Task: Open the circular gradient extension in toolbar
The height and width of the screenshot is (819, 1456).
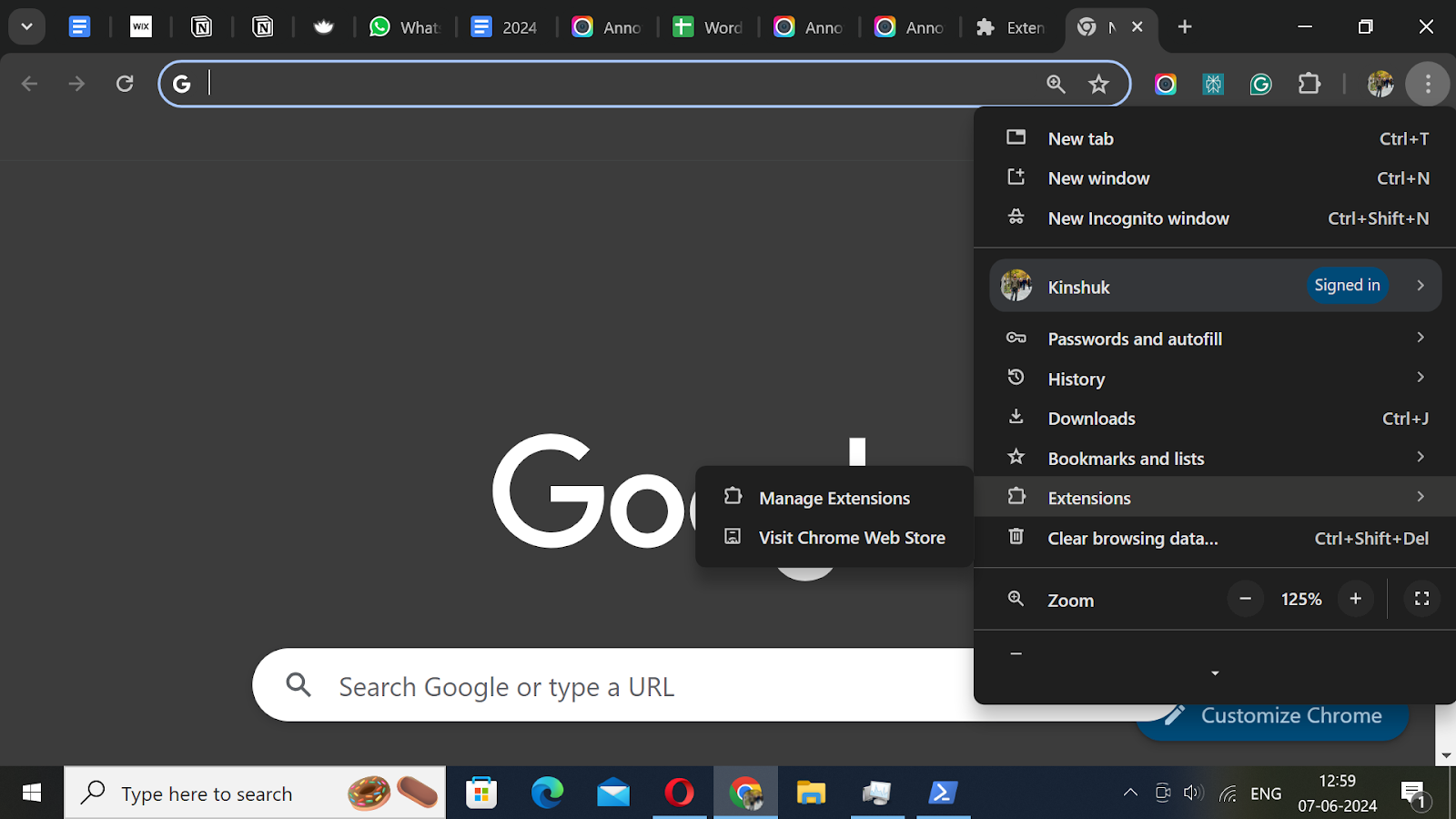Action: coord(1166,85)
